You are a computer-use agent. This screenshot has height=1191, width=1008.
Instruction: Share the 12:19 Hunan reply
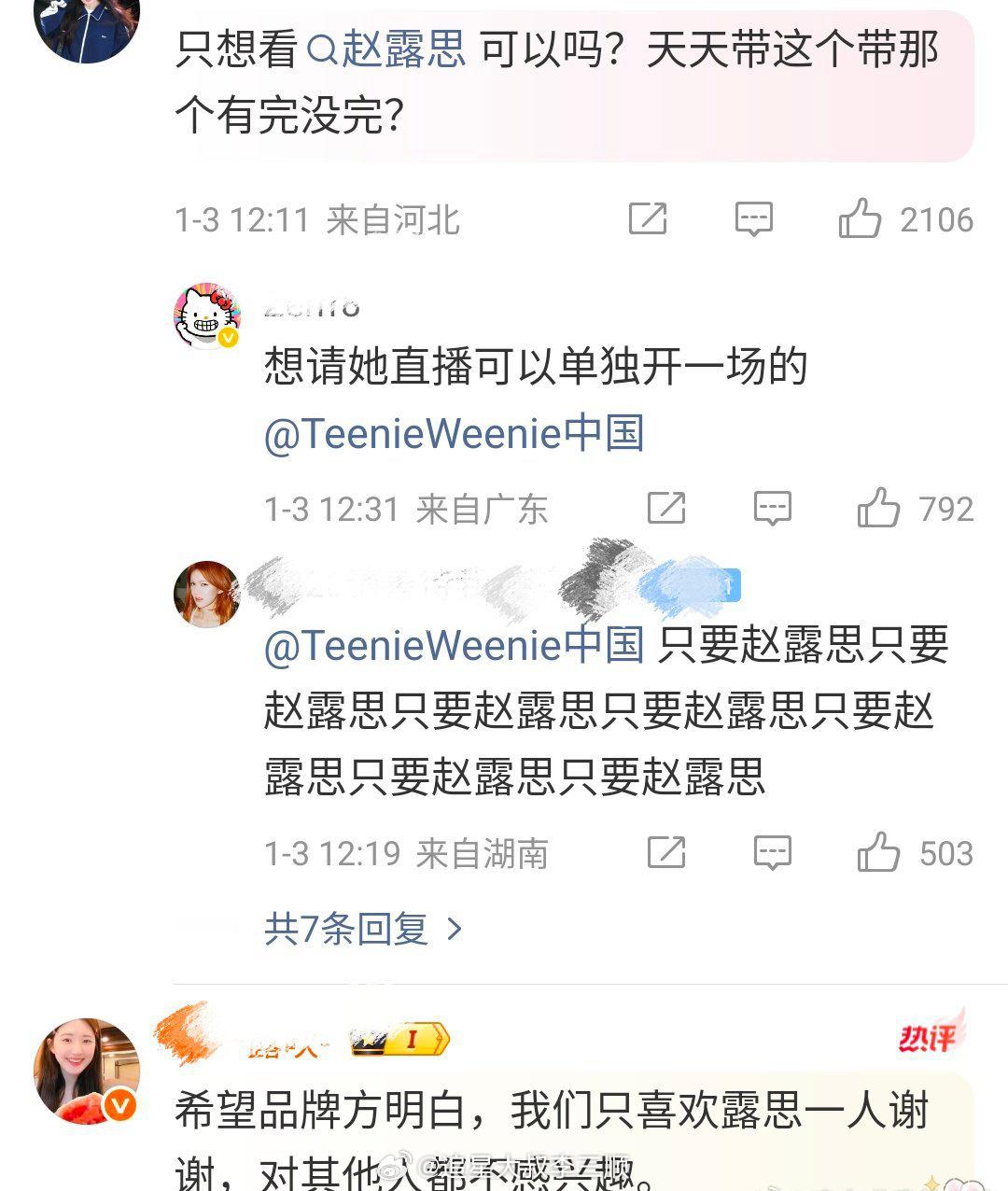tap(666, 852)
